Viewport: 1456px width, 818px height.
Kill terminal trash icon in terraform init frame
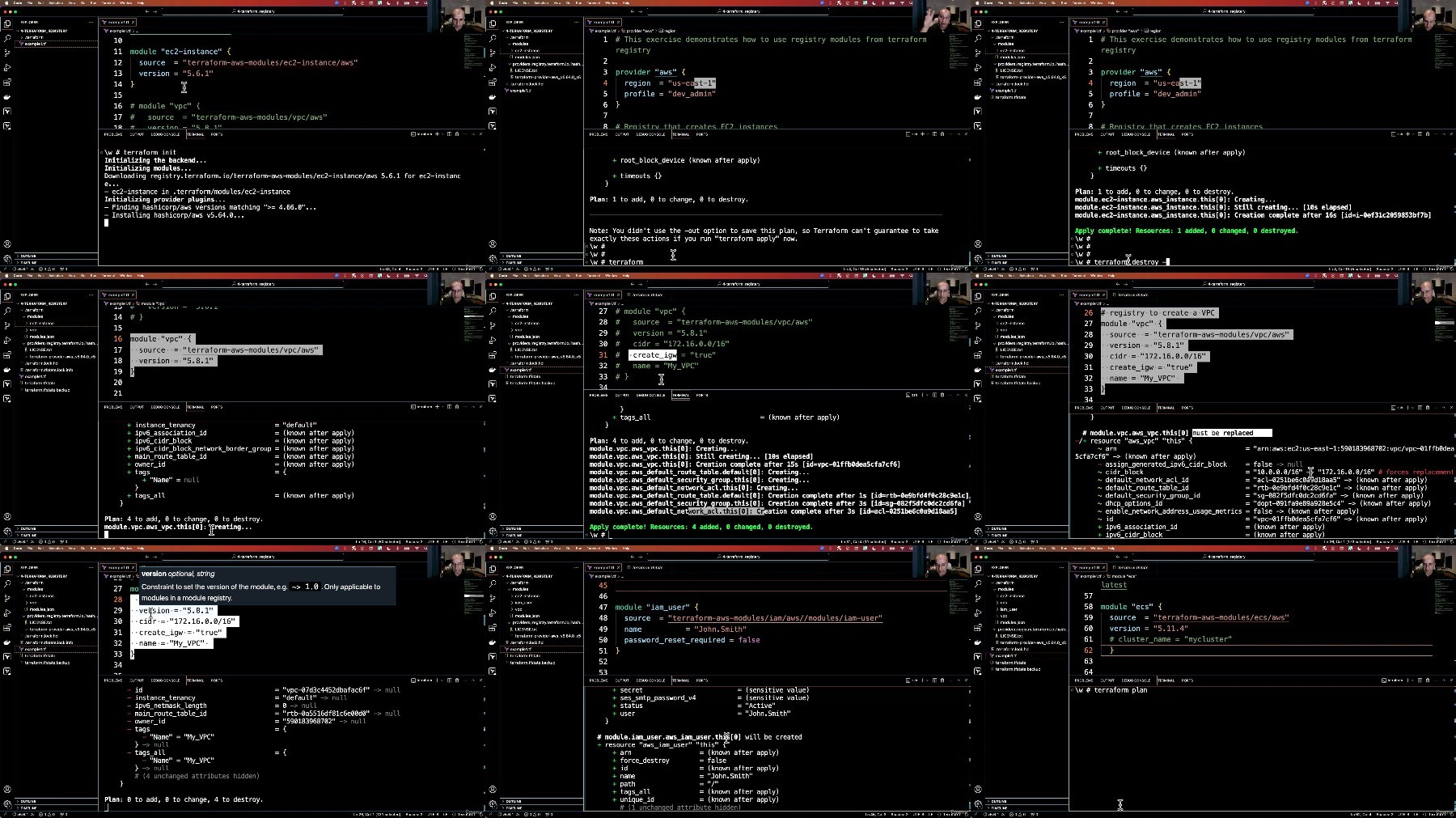tap(457, 134)
